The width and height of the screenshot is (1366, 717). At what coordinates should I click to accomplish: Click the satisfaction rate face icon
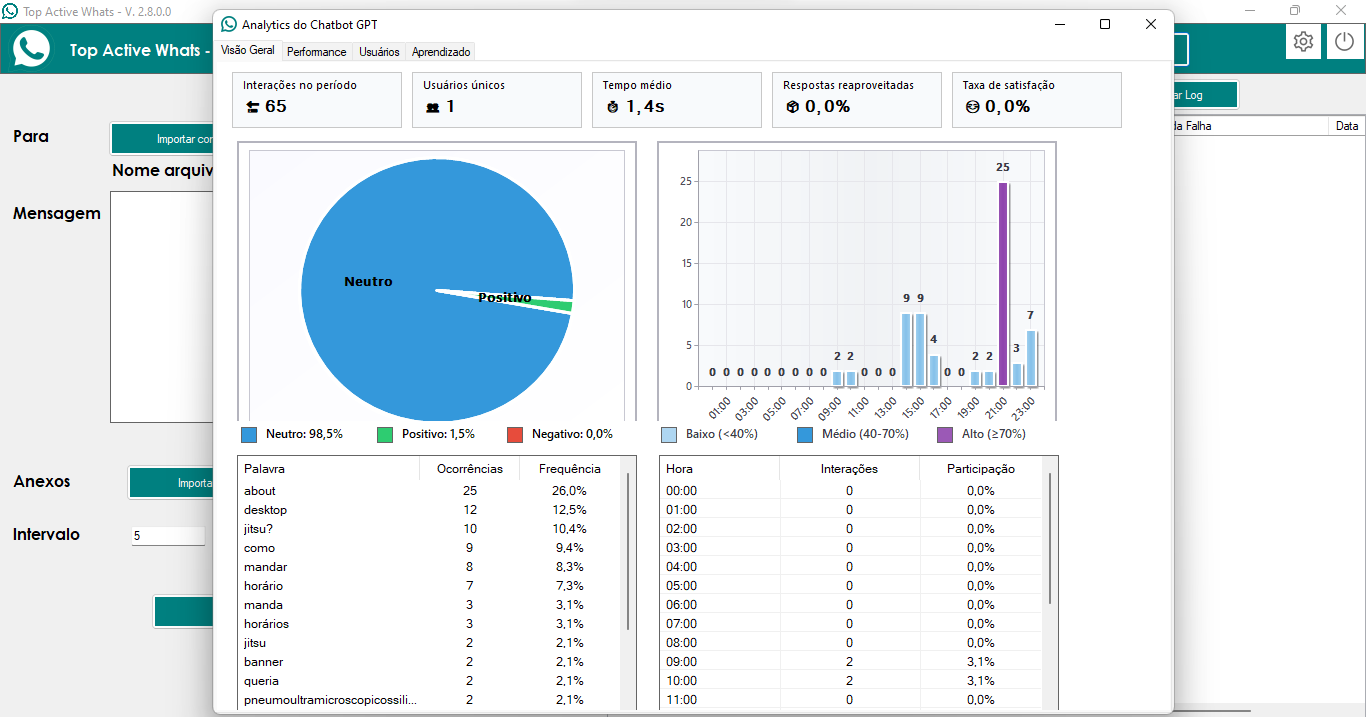coord(972,107)
